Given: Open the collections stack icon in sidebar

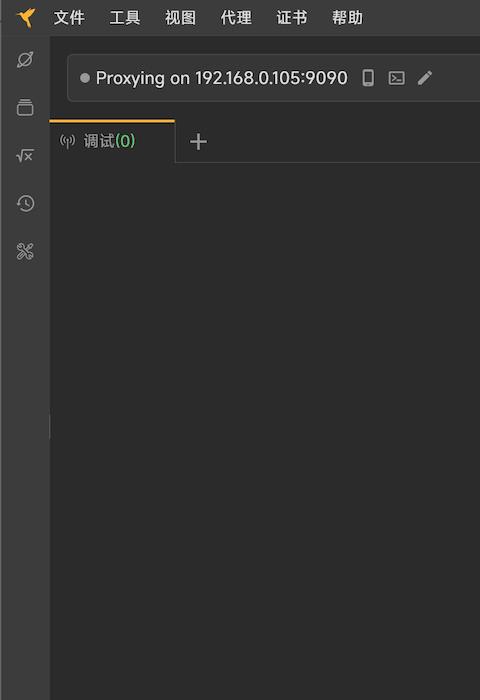Looking at the screenshot, I should 25,107.
